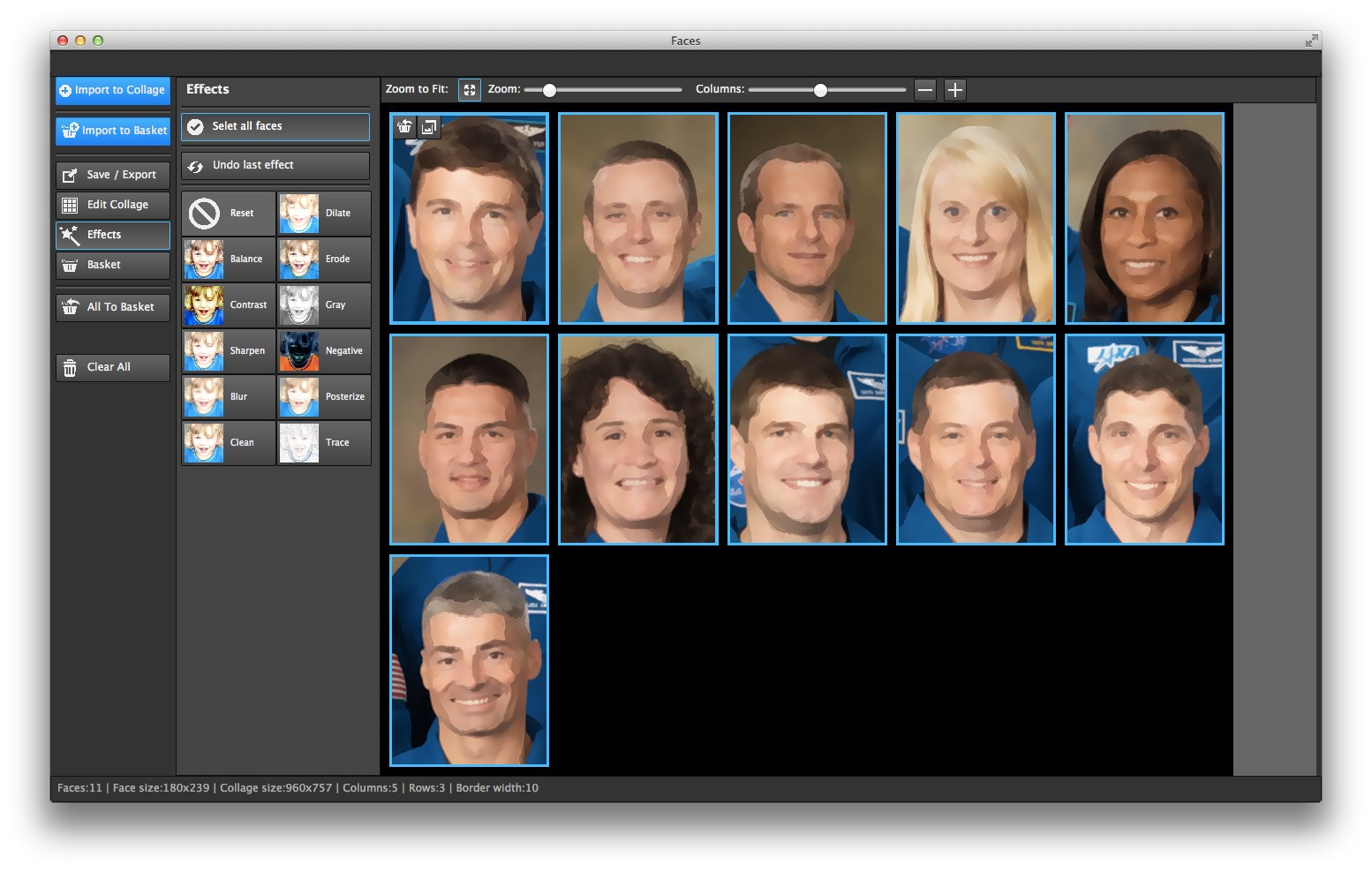Click the "Zoom:" toolbar label
The width and height of the screenshot is (1372, 872).
504,89
